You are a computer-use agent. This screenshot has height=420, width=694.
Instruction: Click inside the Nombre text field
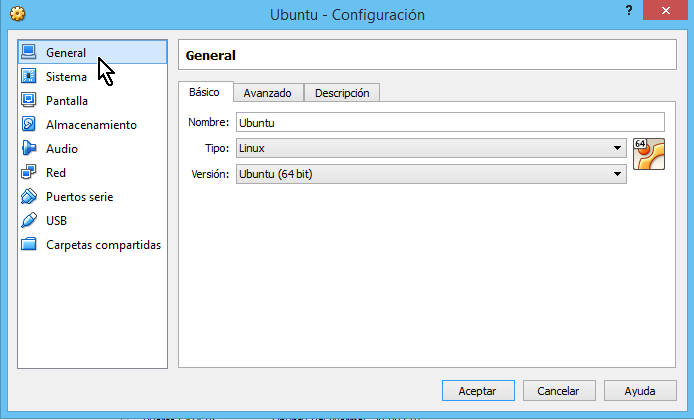coord(450,122)
